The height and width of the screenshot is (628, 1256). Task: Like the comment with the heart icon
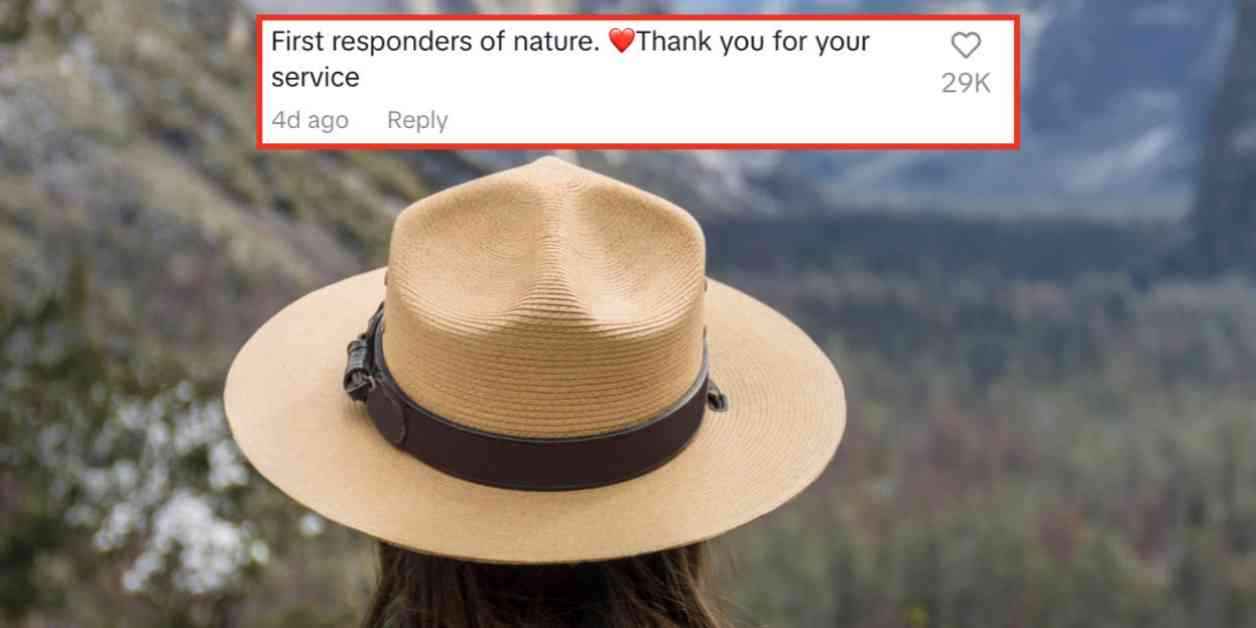[965, 45]
